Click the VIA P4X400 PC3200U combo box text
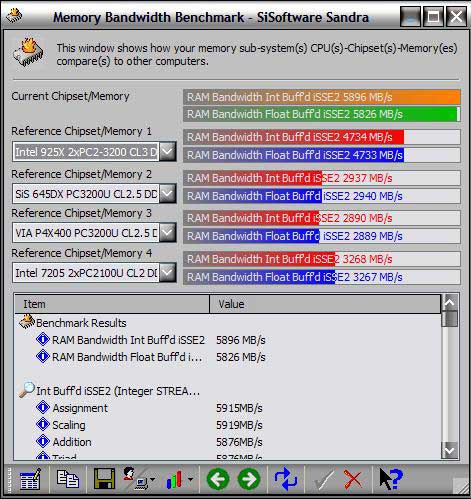 click(86, 233)
